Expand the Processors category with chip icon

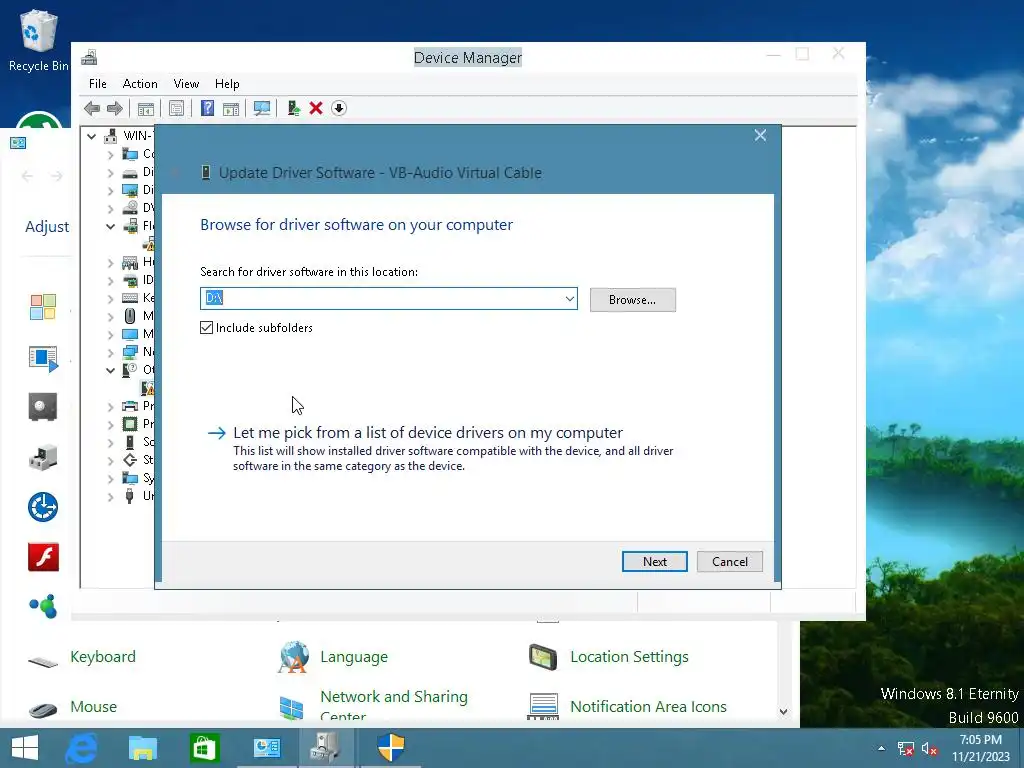[110, 424]
